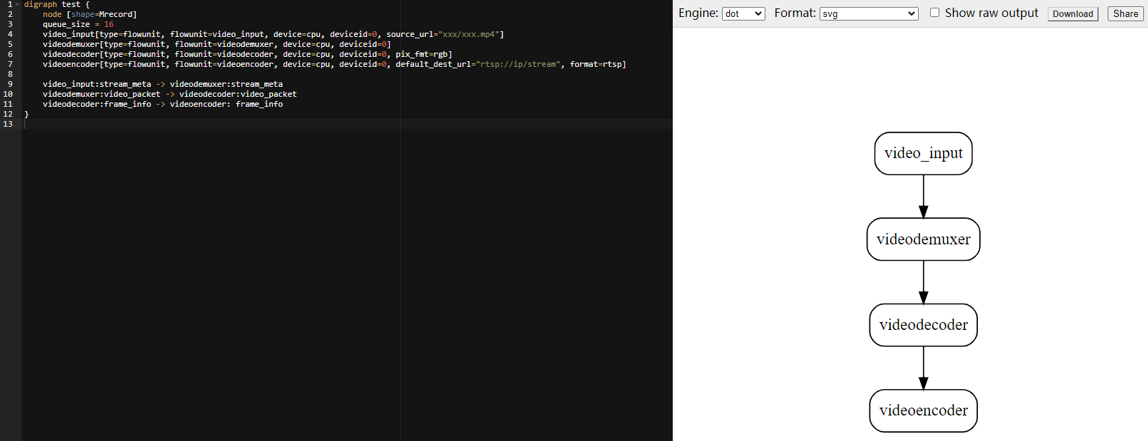
Task: Enable the Show raw output checkbox
Action: tap(934, 12)
